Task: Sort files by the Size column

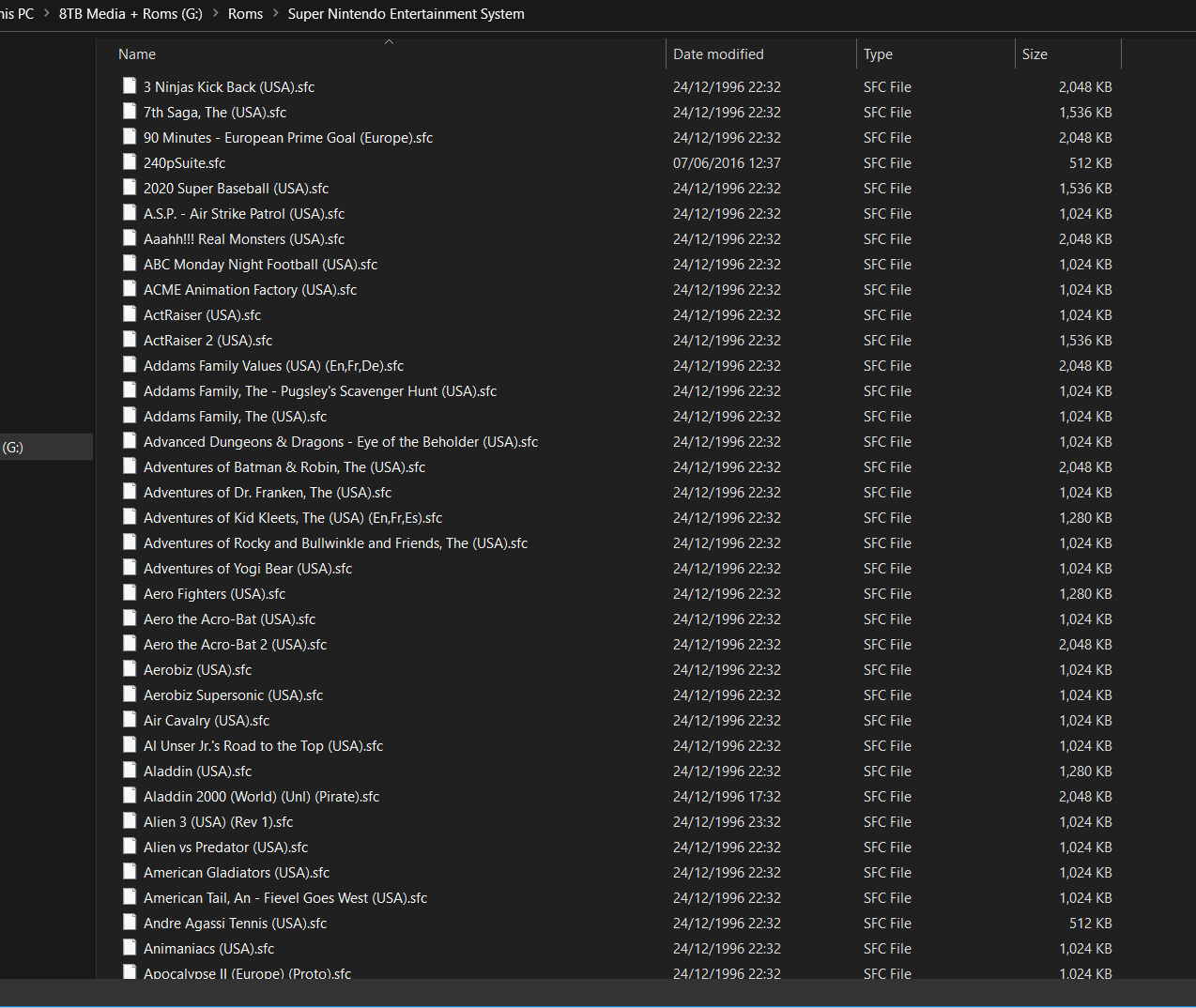Action: [x=1035, y=54]
